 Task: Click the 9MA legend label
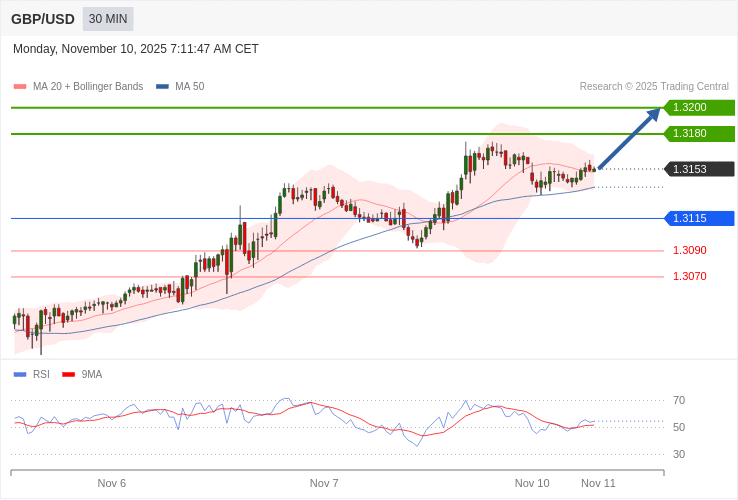(92, 374)
